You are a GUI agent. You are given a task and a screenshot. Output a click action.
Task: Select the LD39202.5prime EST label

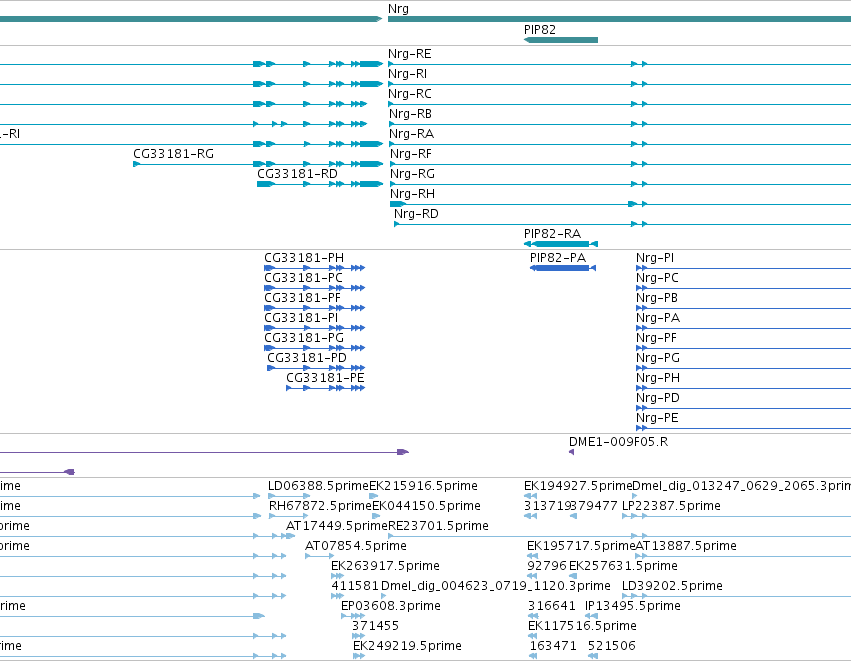coord(672,587)
